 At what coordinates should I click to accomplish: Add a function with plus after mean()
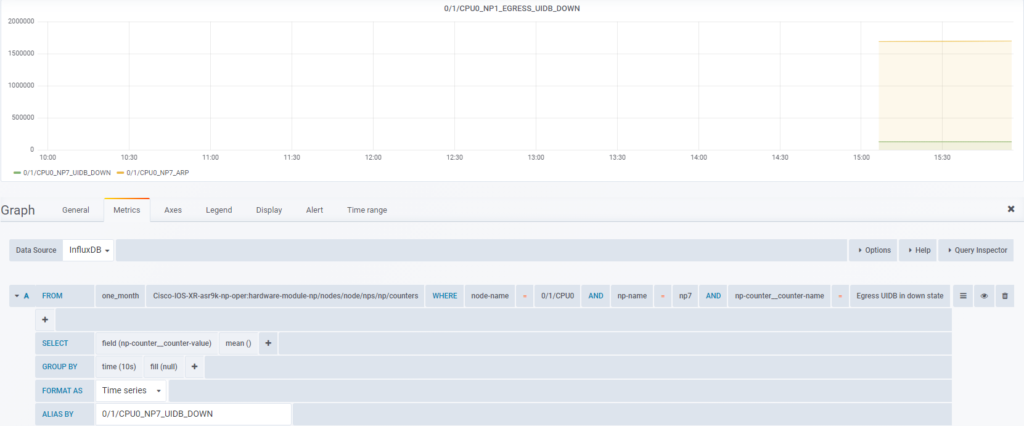pyautogui.click(x=268, y=343)
